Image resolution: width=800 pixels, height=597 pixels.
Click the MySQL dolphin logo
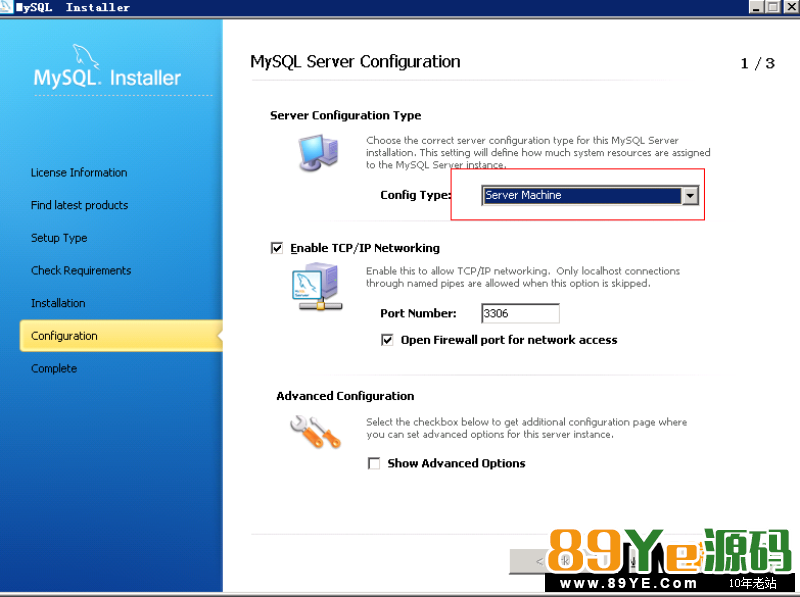[86, 56]
